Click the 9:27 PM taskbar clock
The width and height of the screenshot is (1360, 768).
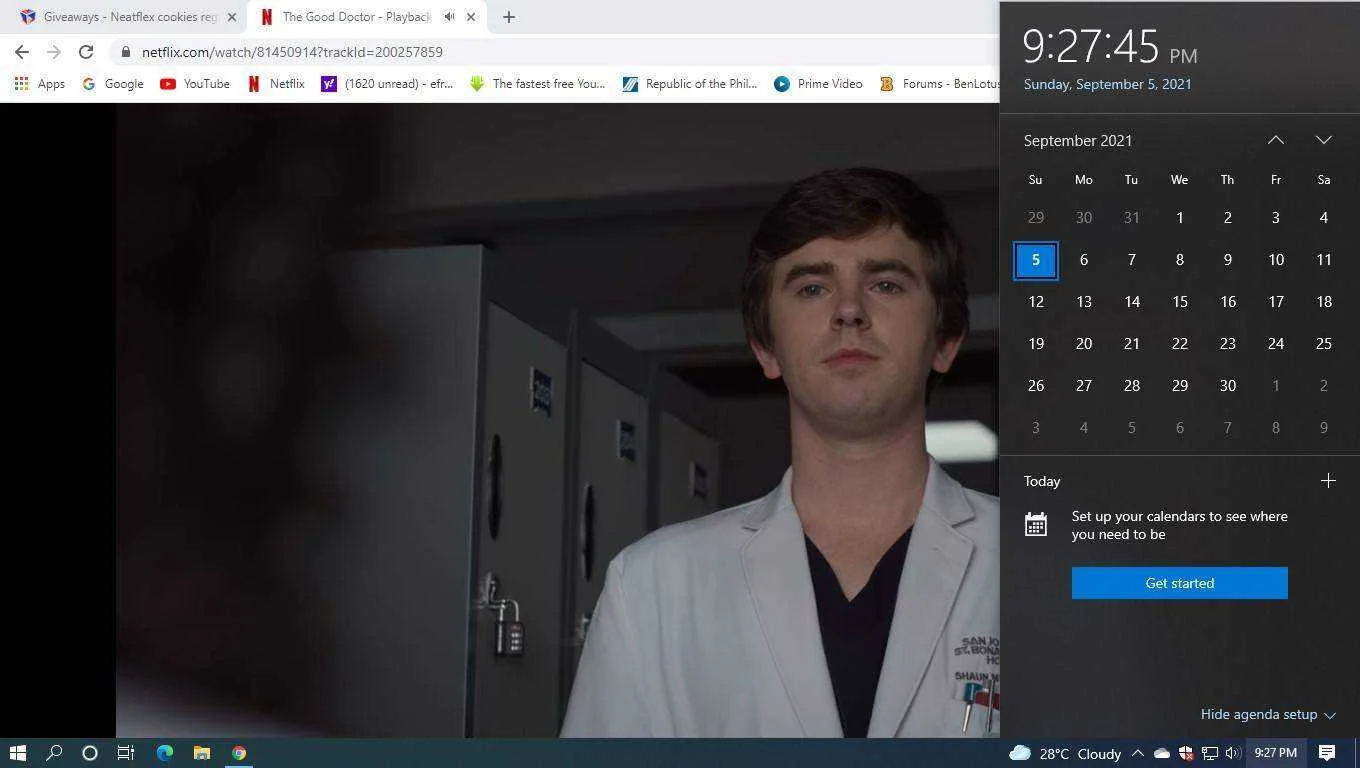(1276, 753)
